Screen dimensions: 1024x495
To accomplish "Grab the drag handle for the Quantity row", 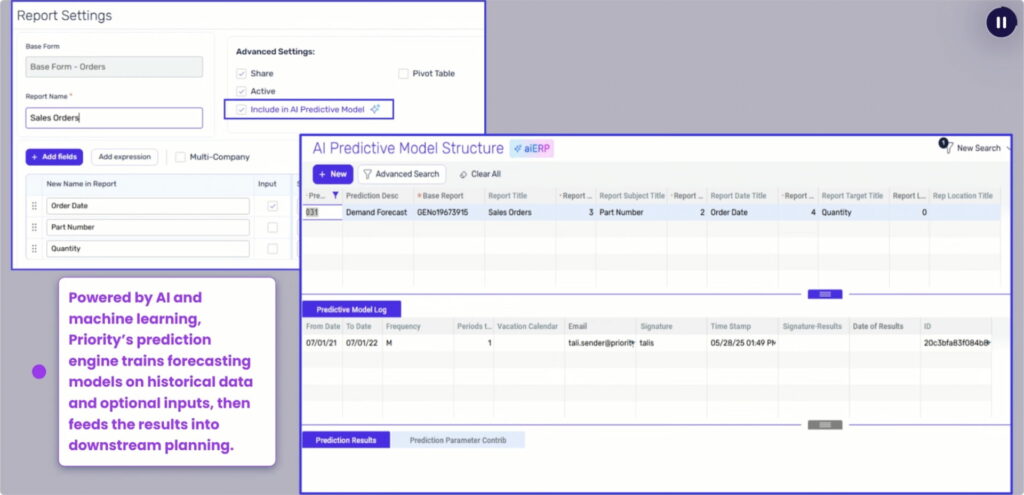I will click(x=34, y=249).
